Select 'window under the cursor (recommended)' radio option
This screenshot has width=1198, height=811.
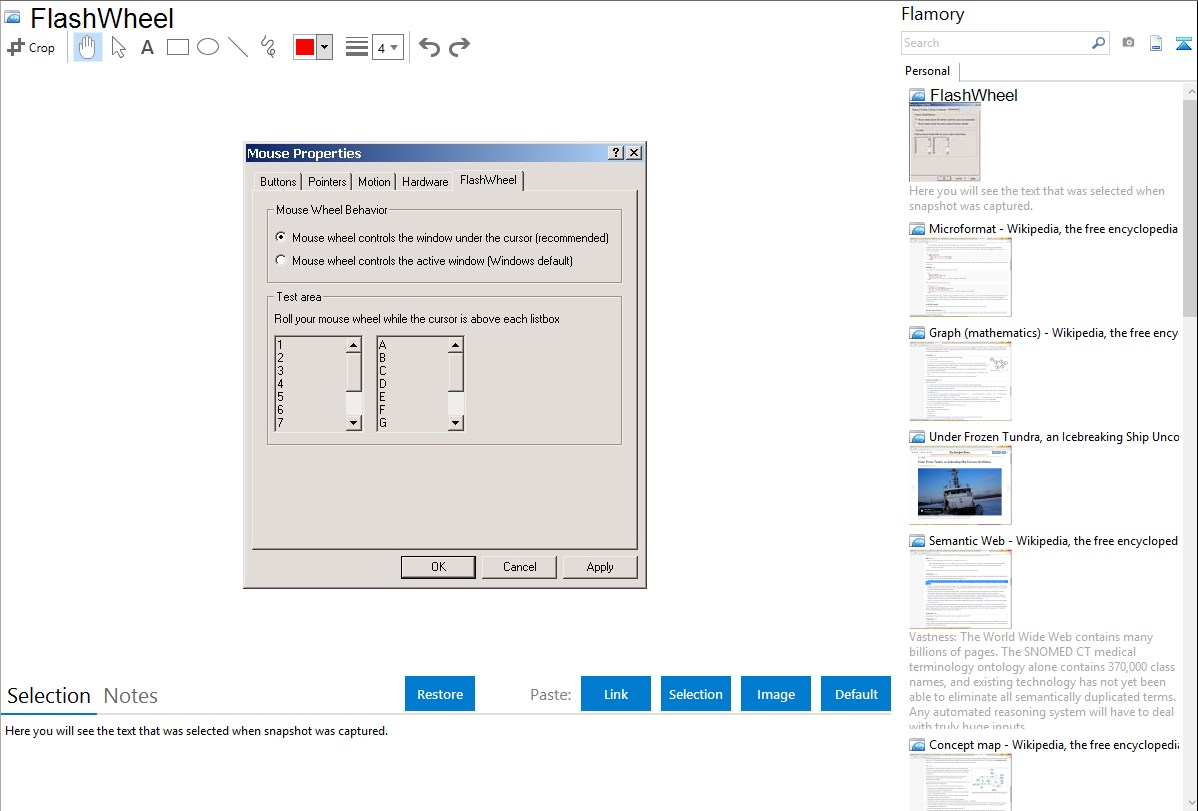click(281, 237)
